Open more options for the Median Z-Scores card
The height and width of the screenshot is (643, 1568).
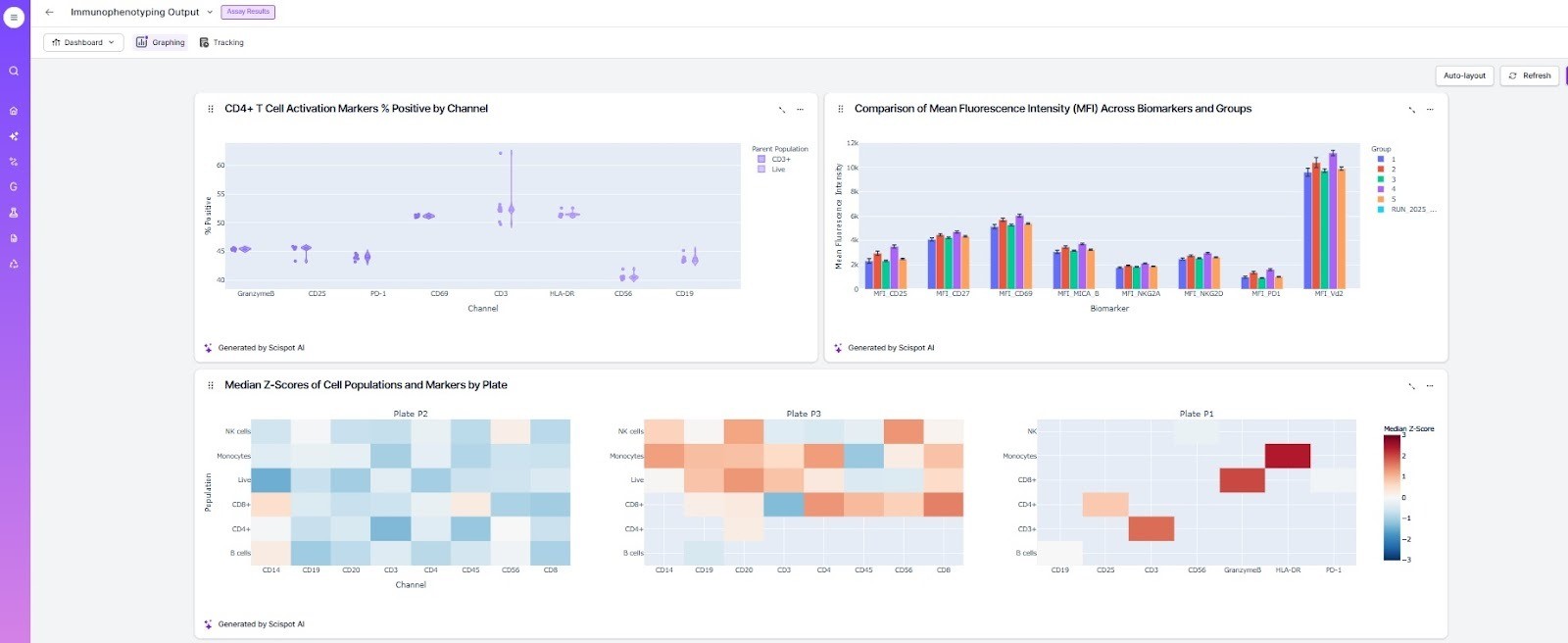tap(1430, 386)
